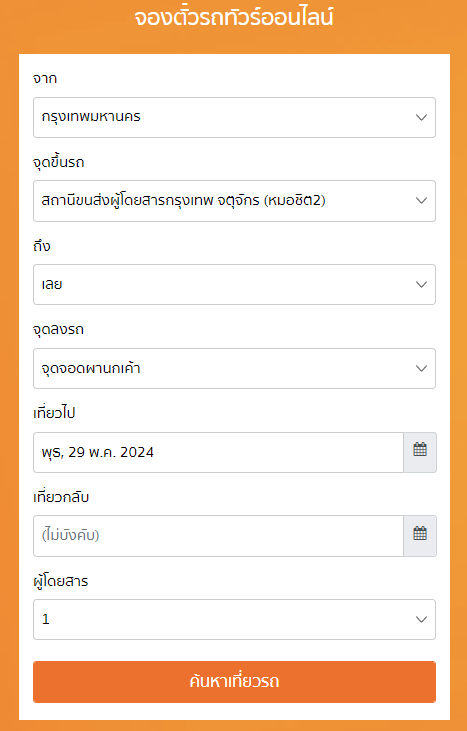Click the จองตั๋วรถทัวร์ออนไลน์ heading
The height and width of the screenshot is (731, 467).
234,18
